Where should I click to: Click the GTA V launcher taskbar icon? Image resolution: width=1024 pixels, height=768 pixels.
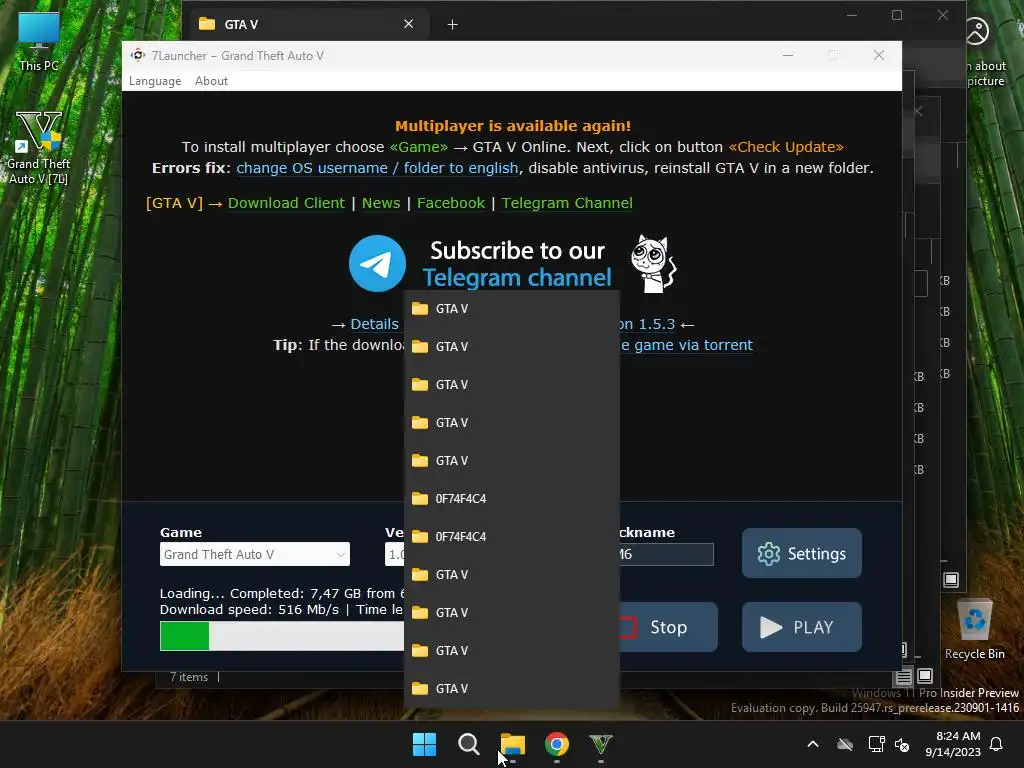click(x=601, y=744)
